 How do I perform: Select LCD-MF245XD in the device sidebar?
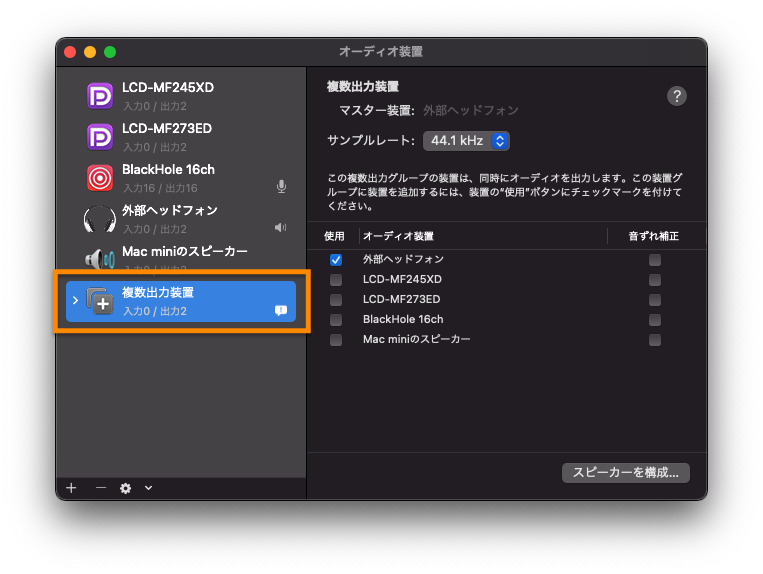point(181,96)
